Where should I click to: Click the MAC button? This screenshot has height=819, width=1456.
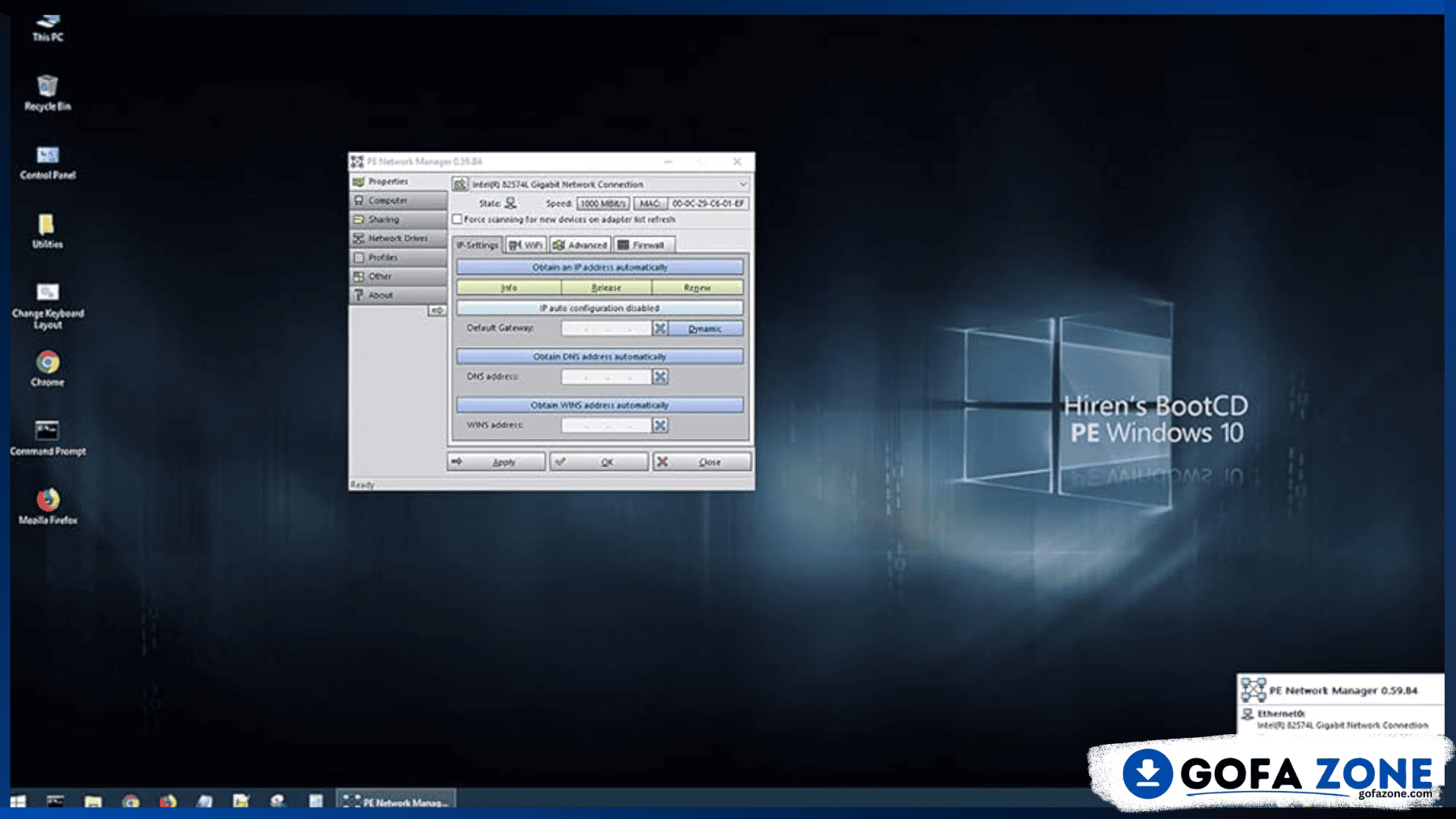650,203
